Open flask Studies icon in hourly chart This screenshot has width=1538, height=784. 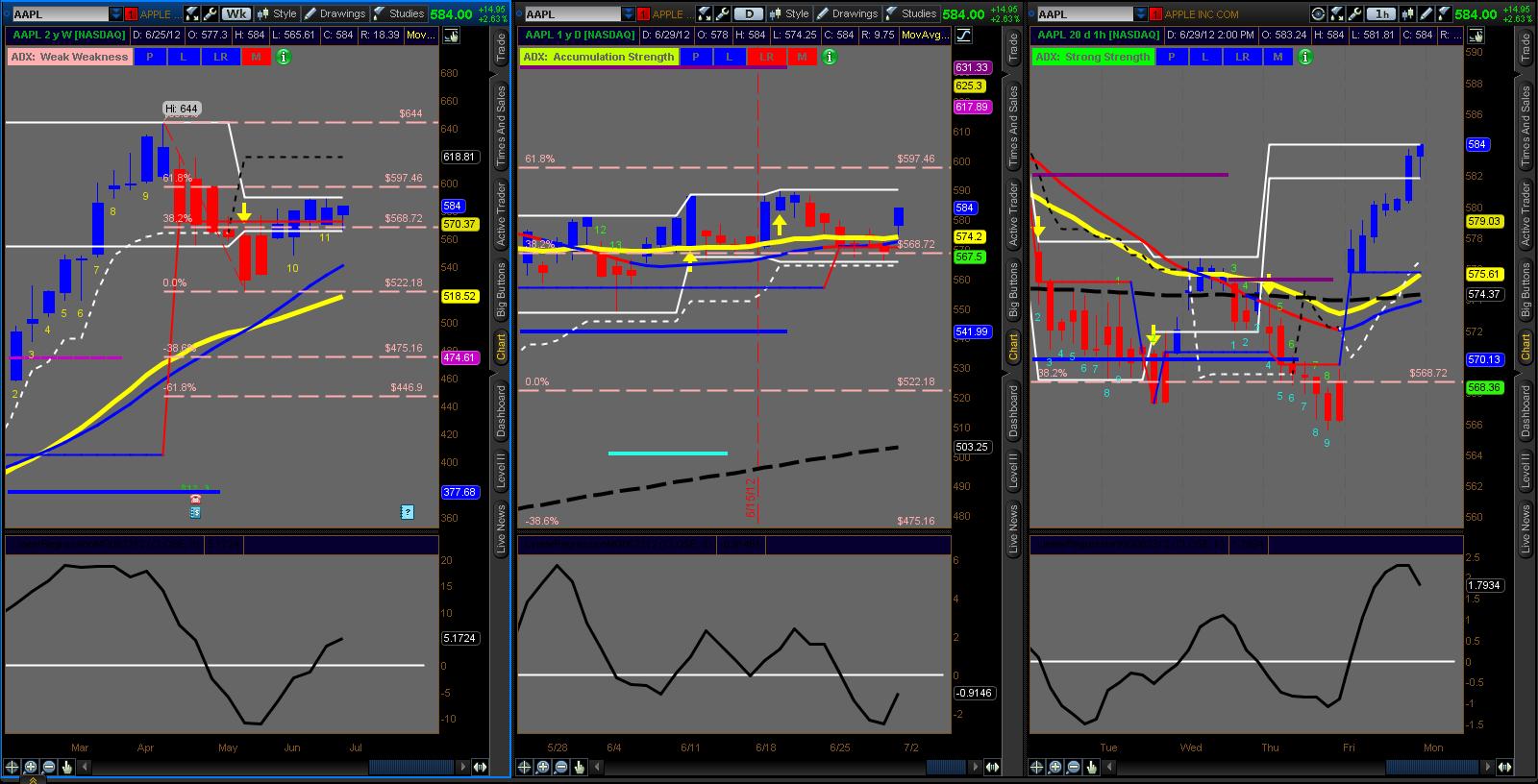[1444, 14]
